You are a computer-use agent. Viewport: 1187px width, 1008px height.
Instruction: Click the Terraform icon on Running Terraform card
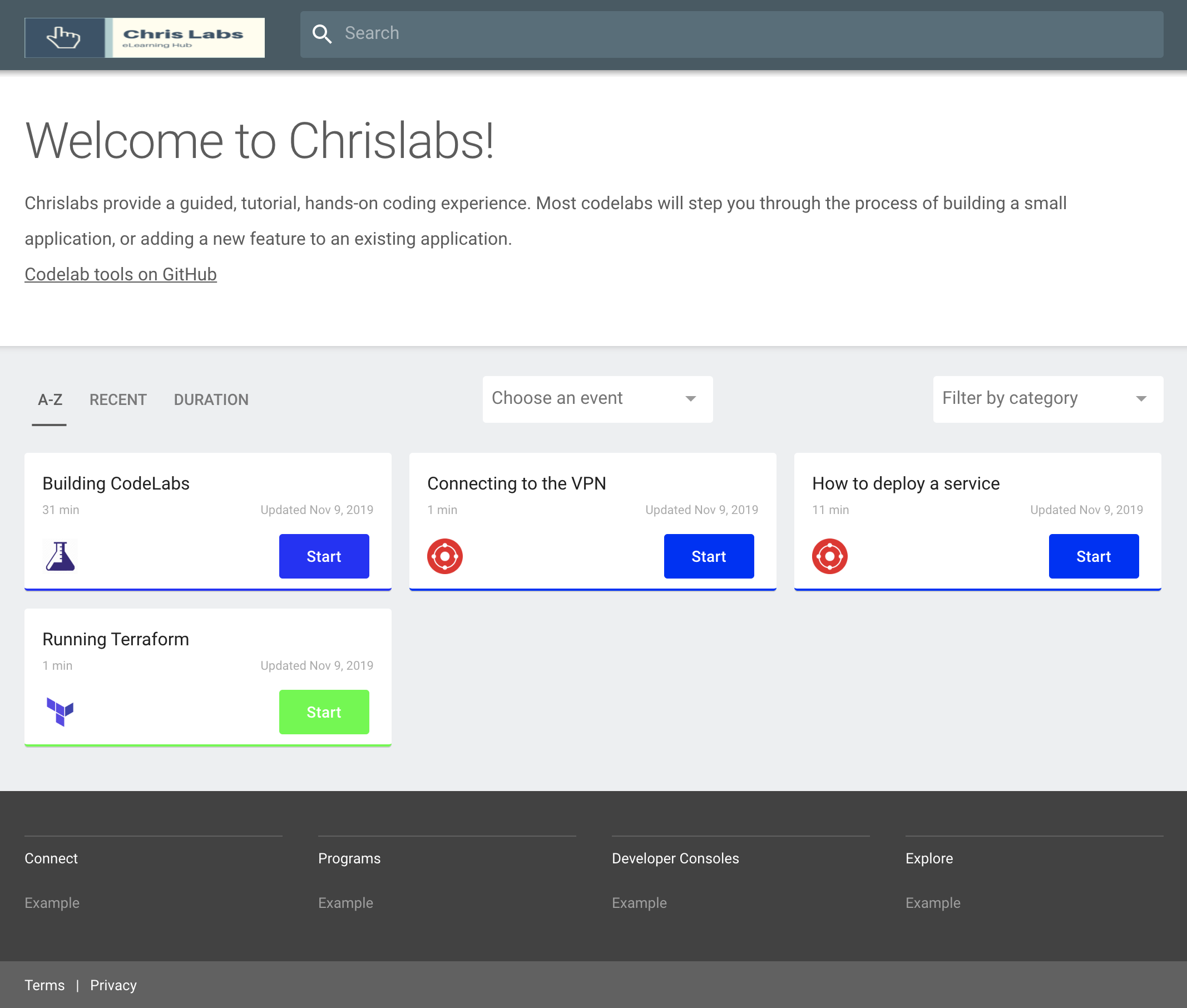point(61,711)
